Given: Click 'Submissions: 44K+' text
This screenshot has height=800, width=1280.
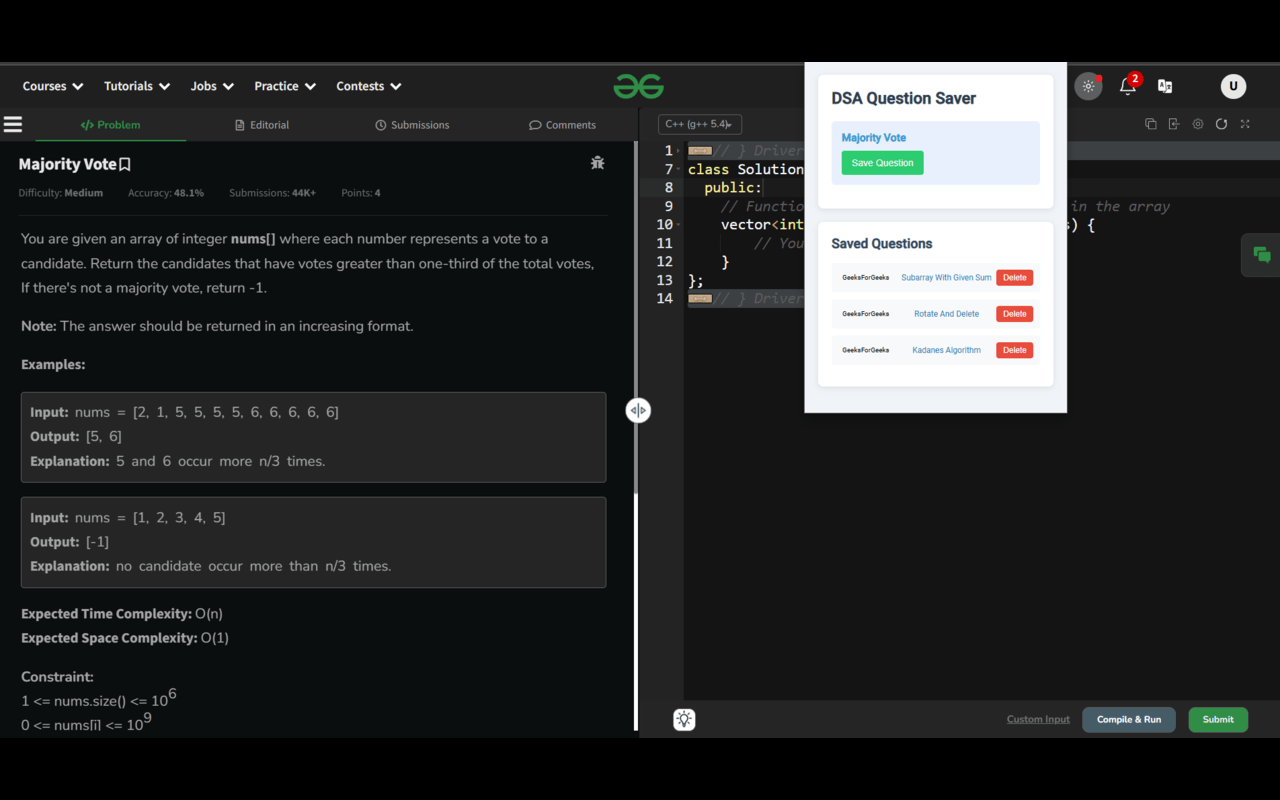Looking at the screenshot, I should click(272, 193).
